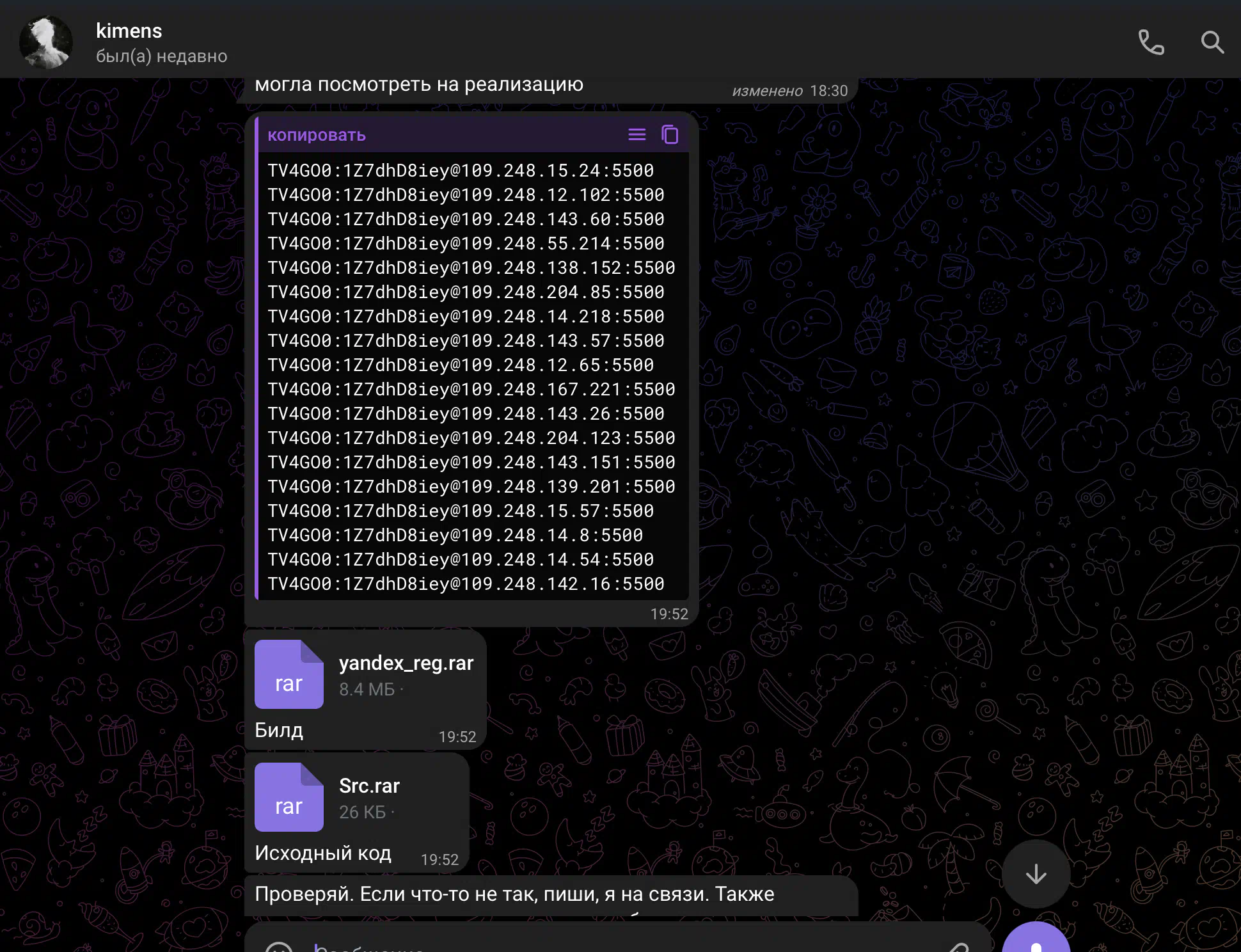Click the 'был(а) недавно' status text
This screenshot has height=952, width=1241.
click(x=161, y=56)
